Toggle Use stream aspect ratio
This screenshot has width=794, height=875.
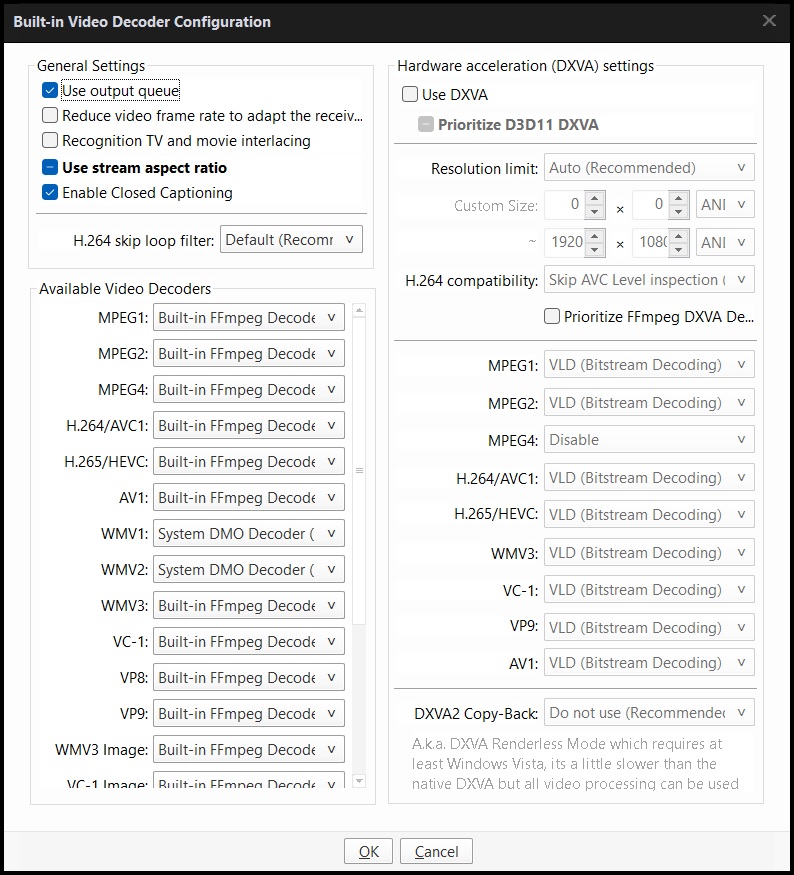tap(50, 168)
